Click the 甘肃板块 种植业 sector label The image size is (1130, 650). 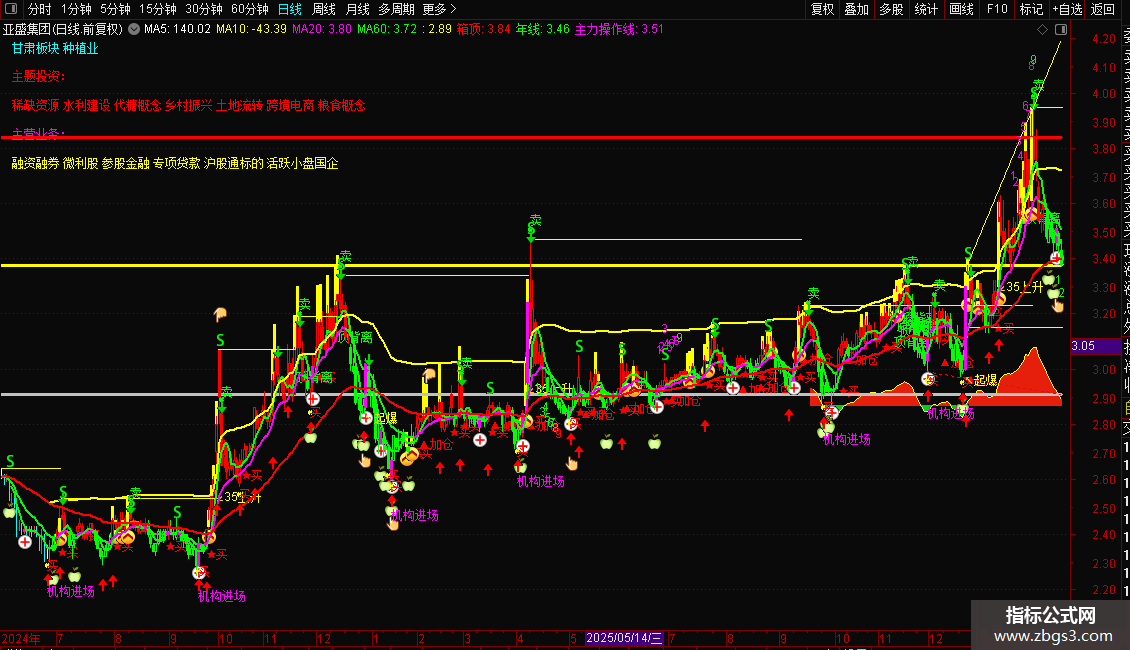coord(55,48)
